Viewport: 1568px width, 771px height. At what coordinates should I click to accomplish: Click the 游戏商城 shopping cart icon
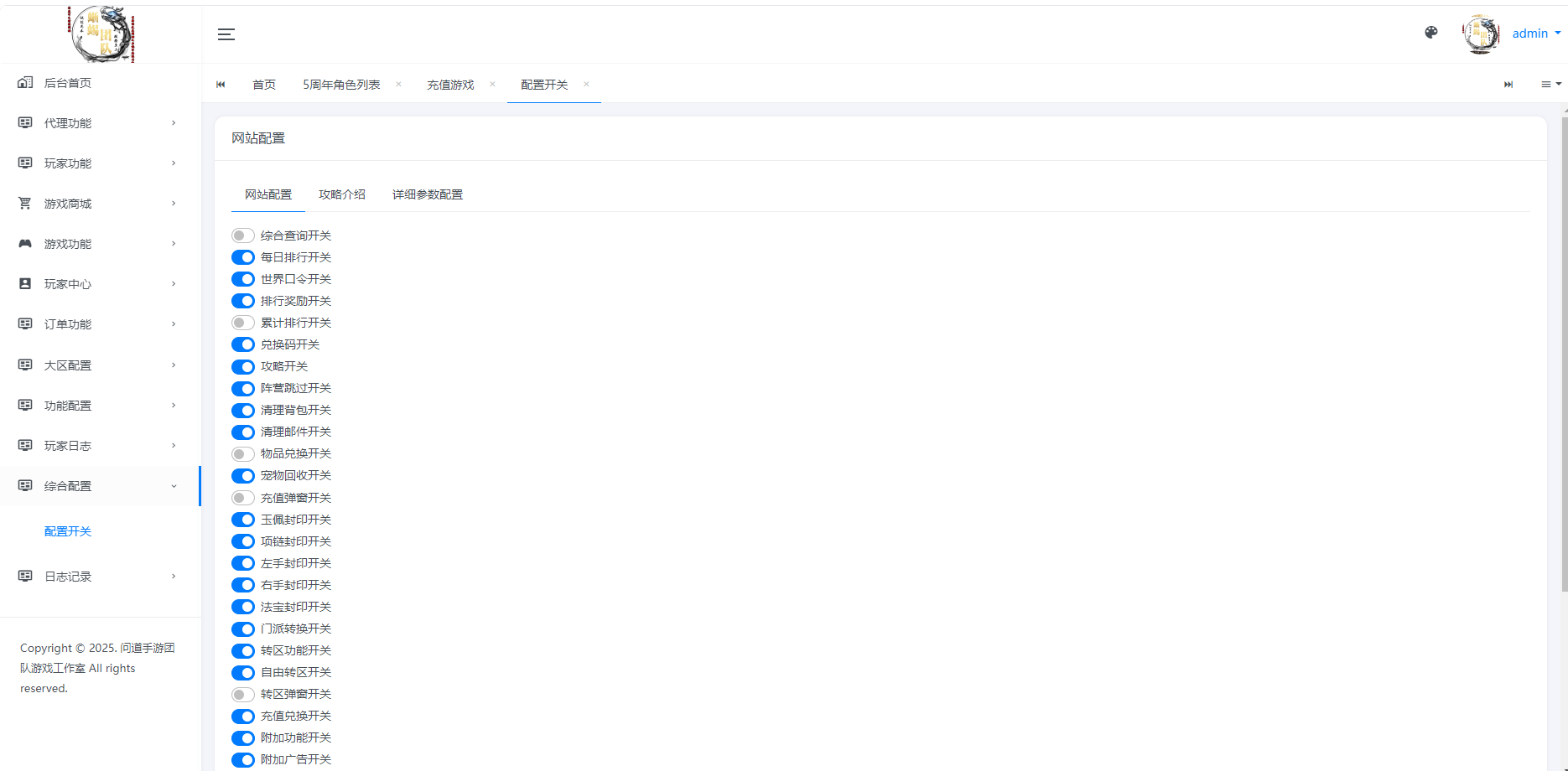click(x=25, y=204)
